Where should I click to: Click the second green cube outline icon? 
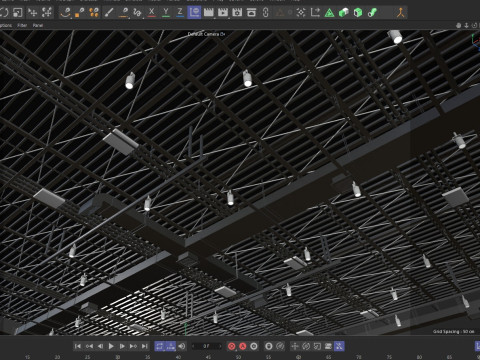pyautogui.click(x=358, y=13)
